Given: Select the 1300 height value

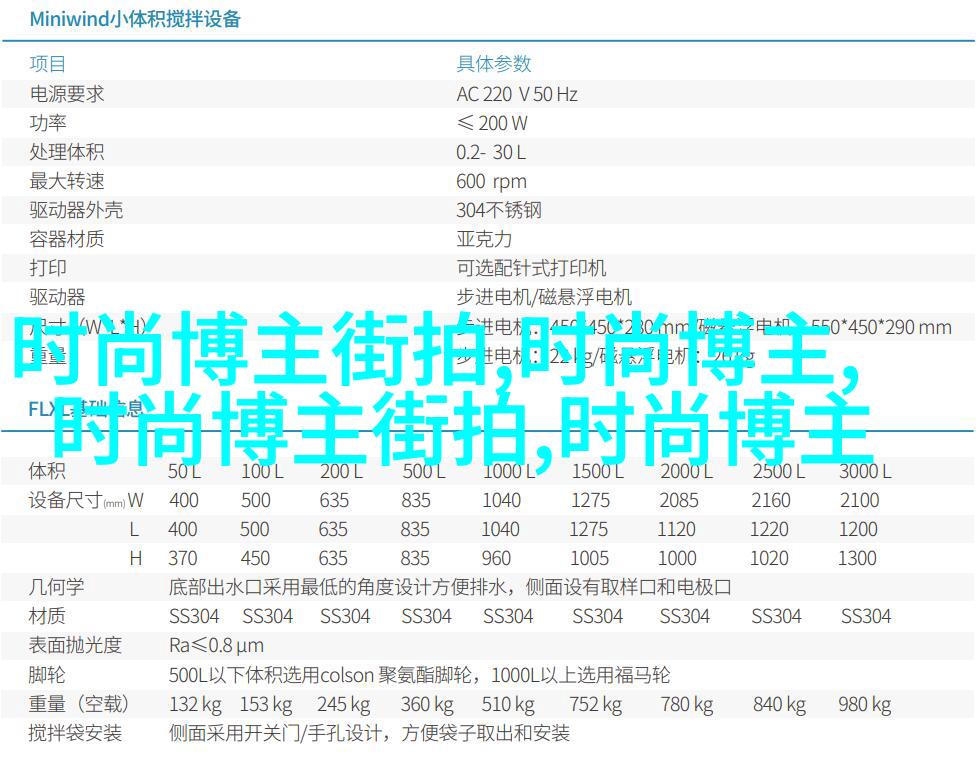Looking at the screenshot, I should 858,558.
